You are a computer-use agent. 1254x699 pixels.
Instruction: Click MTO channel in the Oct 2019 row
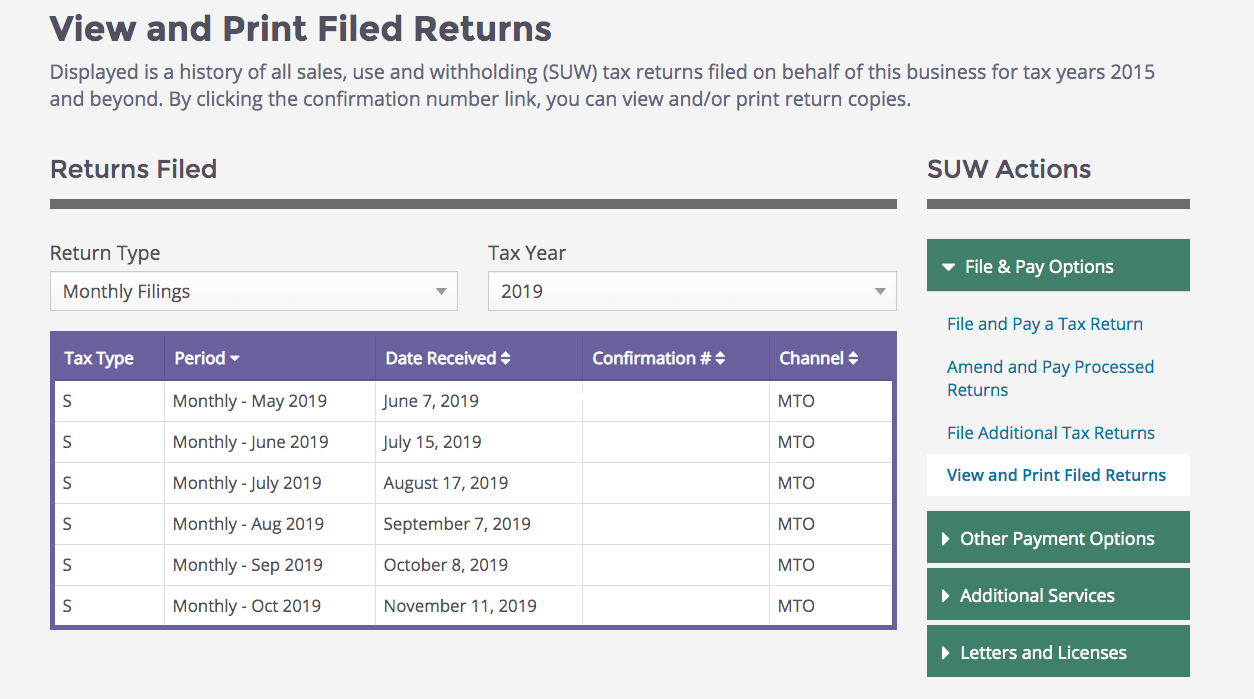[x=831, y=606]
